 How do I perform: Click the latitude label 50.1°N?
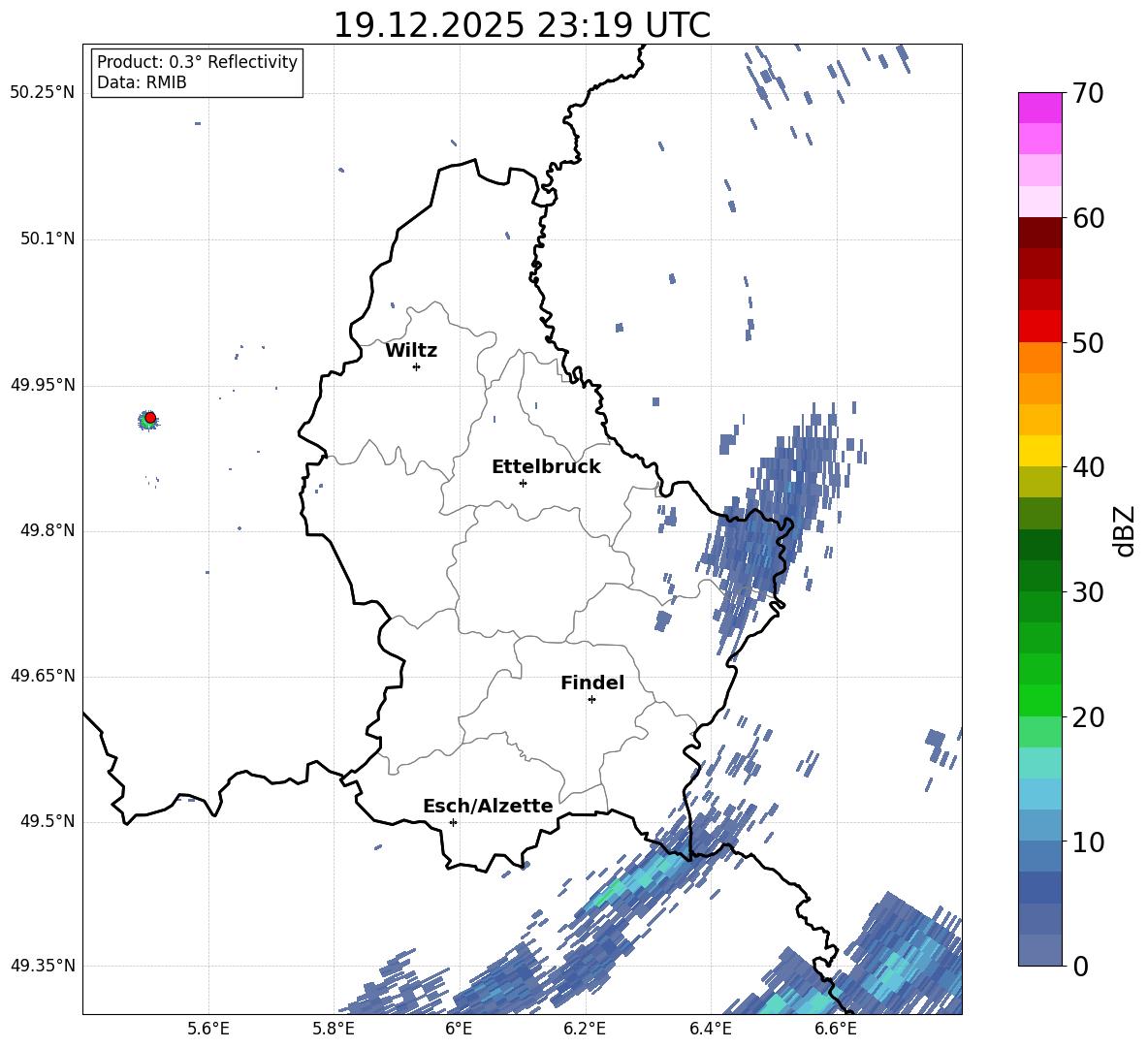point(48,239)
